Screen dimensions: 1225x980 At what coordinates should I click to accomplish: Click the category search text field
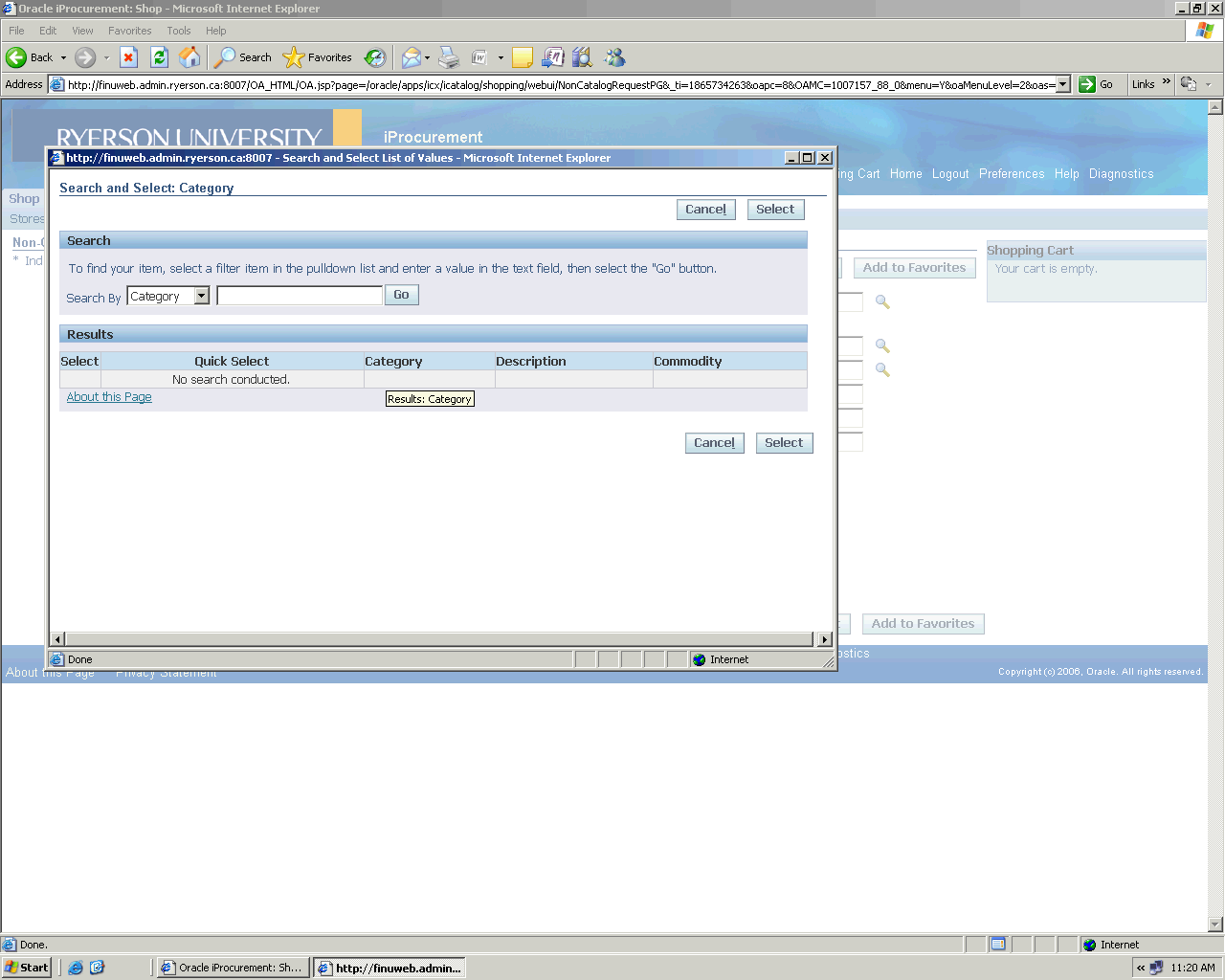[x=300, y=296]
